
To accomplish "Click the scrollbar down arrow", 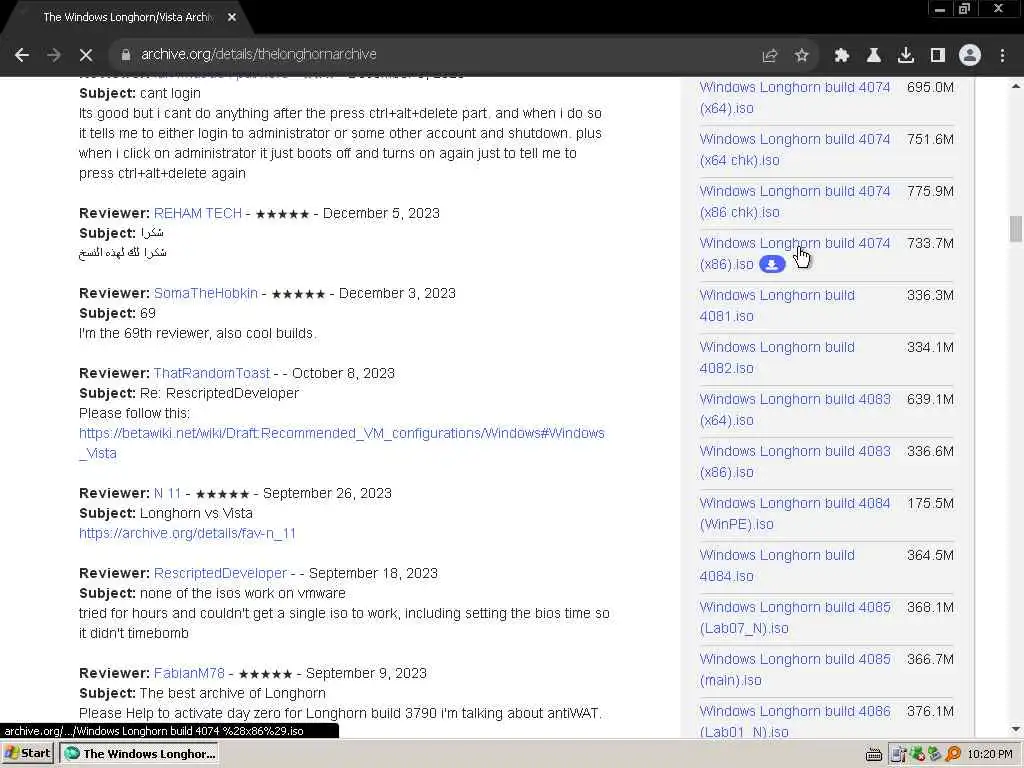I will 1016,729.
